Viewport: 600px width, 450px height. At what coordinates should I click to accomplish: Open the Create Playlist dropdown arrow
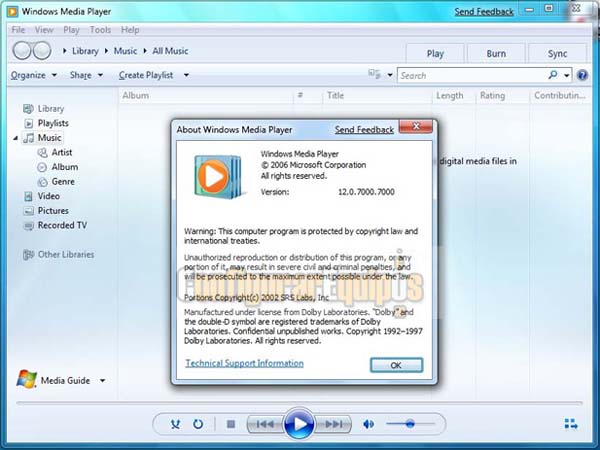click(186, 75)
